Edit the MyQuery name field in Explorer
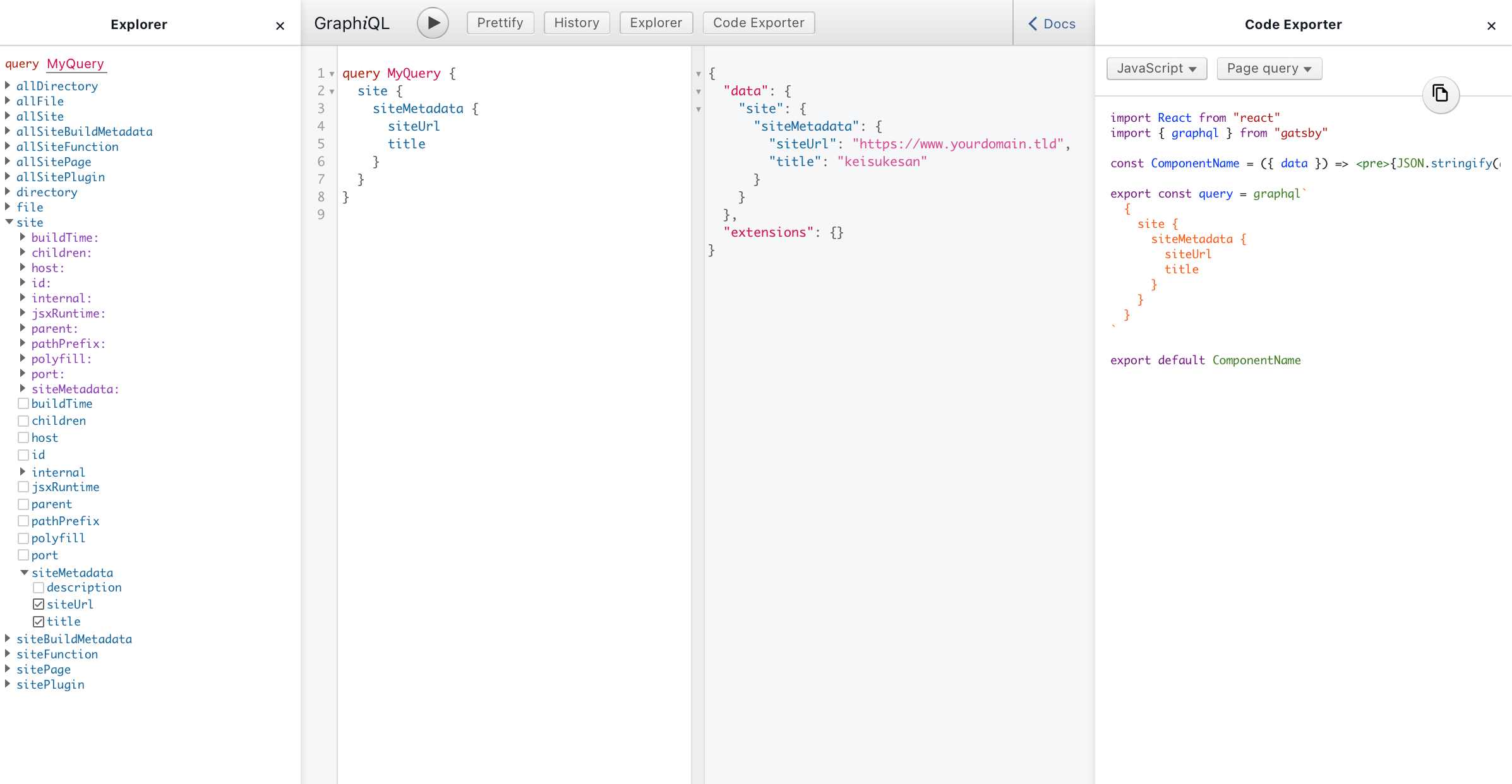Screen dimensions: 1512x784 click(x=75, y=64)
